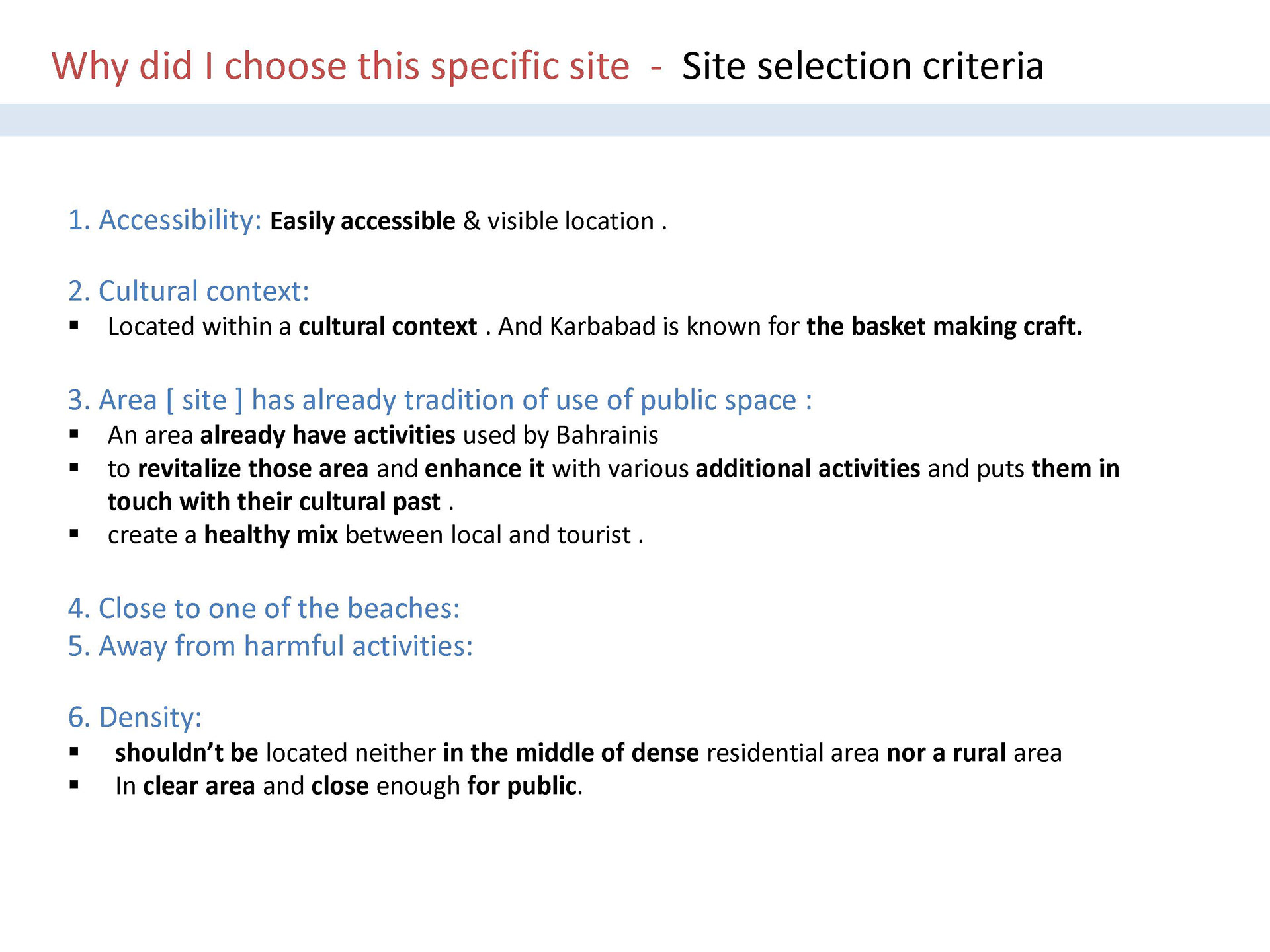Click the bullet before 'An area already have activities'

(74, 434)
